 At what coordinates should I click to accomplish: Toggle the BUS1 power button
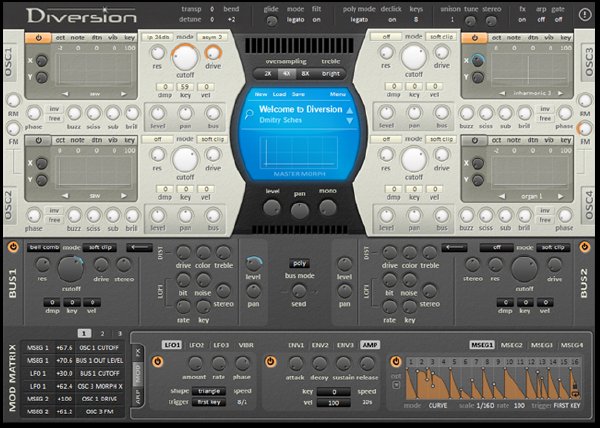coord(13,247)
